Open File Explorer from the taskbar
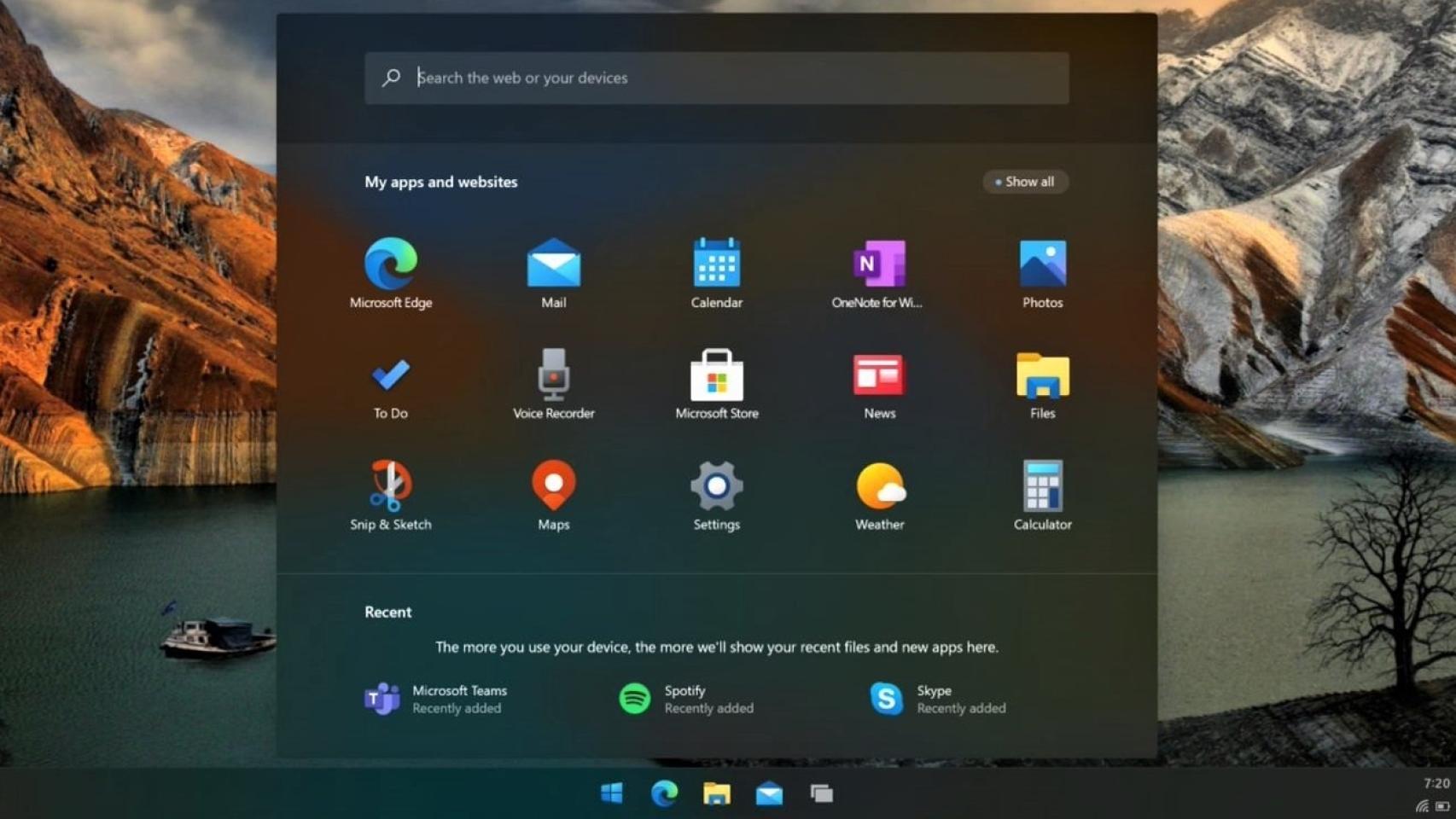This screenshot has width=1456, height=819. point(717,793)
